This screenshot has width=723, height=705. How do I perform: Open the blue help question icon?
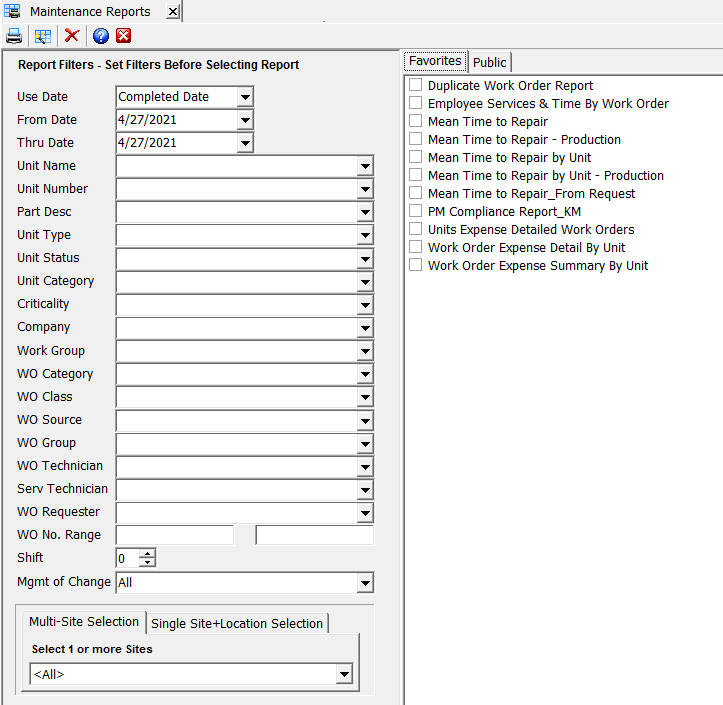click(x=101, y=36)
